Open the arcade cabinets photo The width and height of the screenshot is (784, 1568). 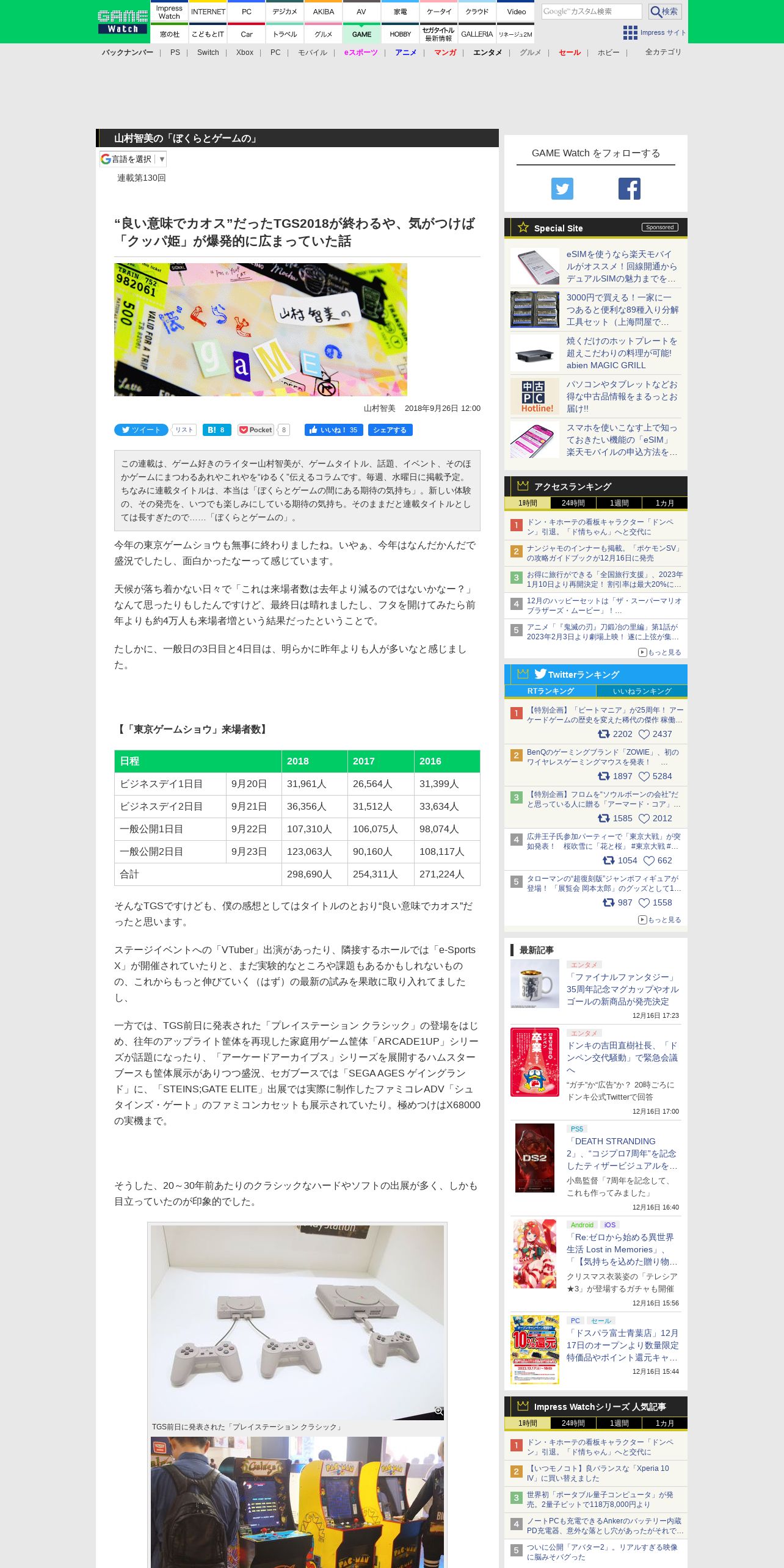click(297, 1502)
